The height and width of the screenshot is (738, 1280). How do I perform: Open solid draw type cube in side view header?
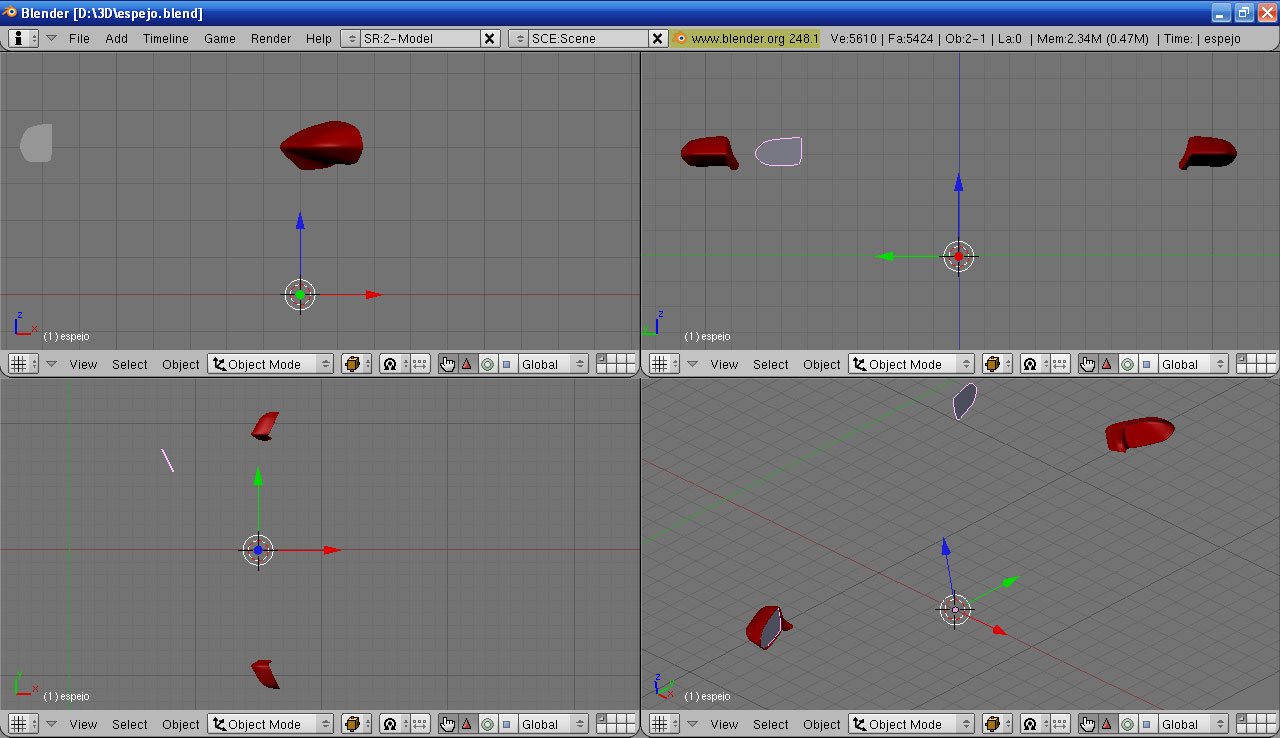pos(997,364)
